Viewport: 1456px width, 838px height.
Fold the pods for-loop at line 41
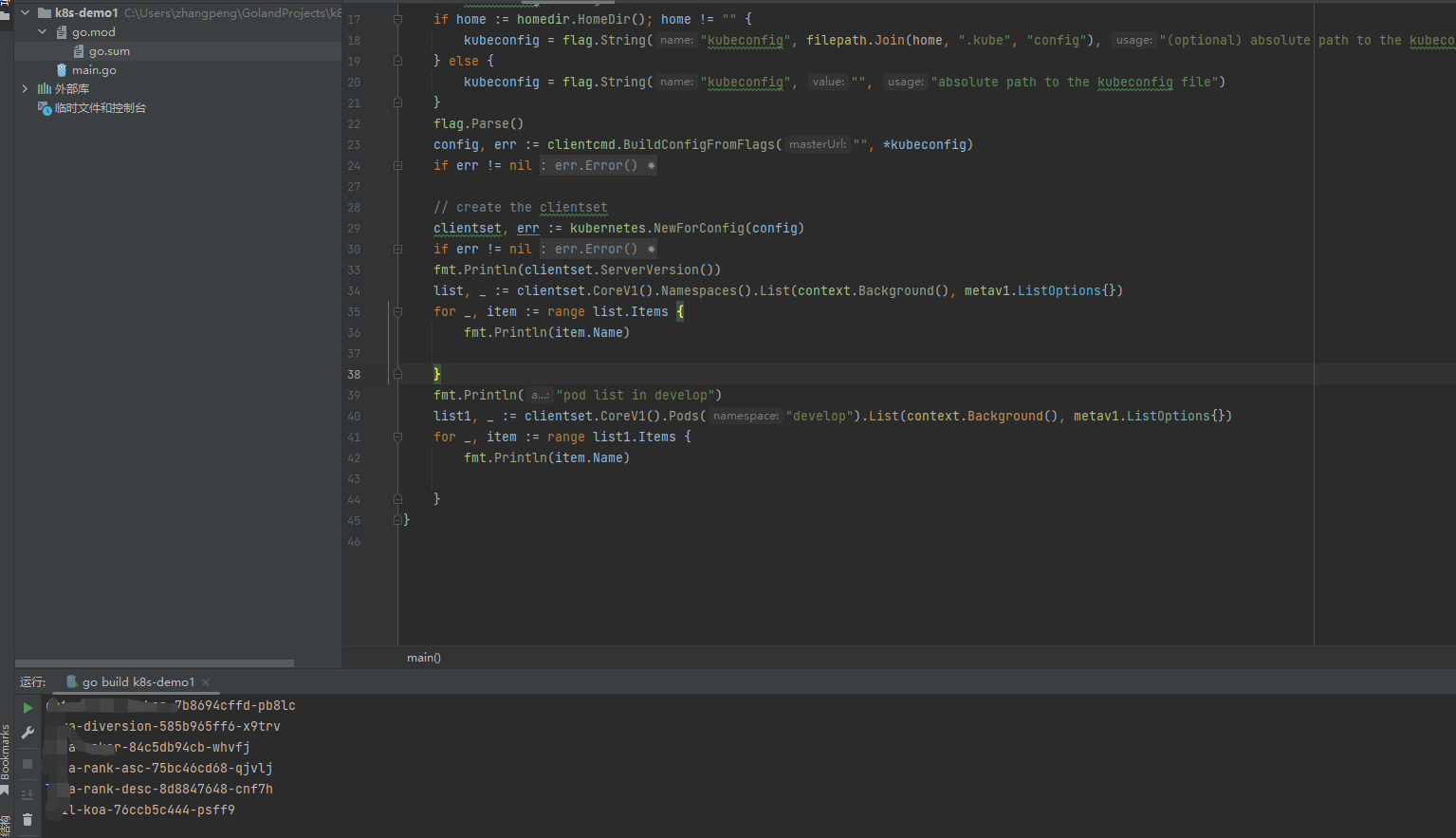click(x=397, y=437)
